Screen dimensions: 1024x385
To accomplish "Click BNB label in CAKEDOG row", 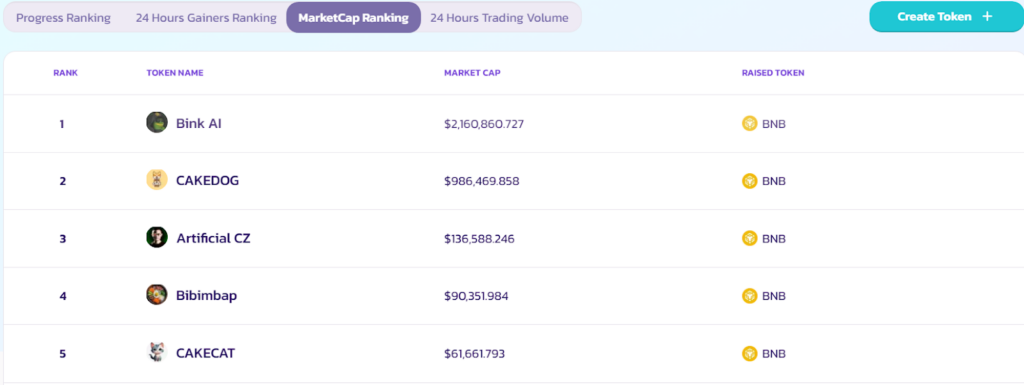I will point(774,181).
